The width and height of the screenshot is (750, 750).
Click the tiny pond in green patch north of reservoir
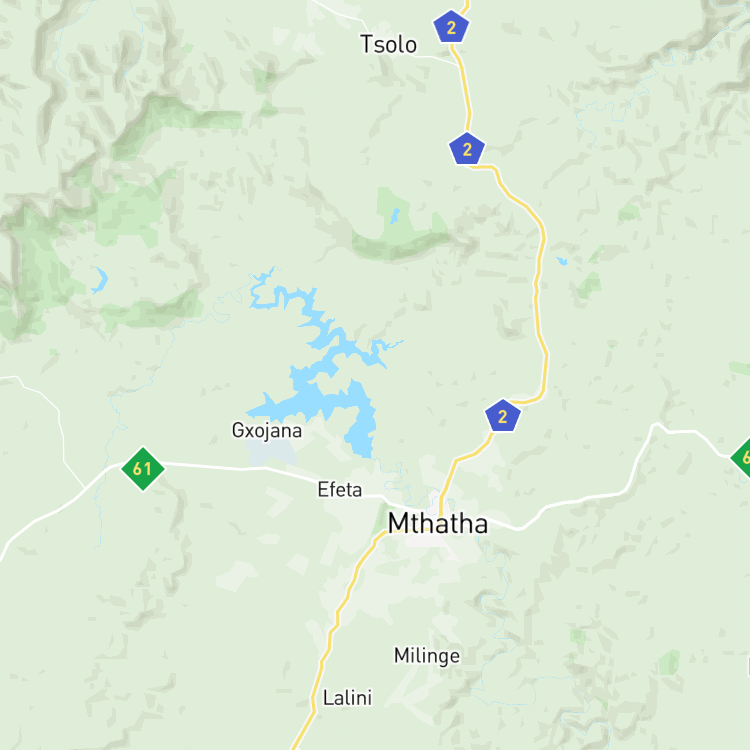click(x=395, y=216)
